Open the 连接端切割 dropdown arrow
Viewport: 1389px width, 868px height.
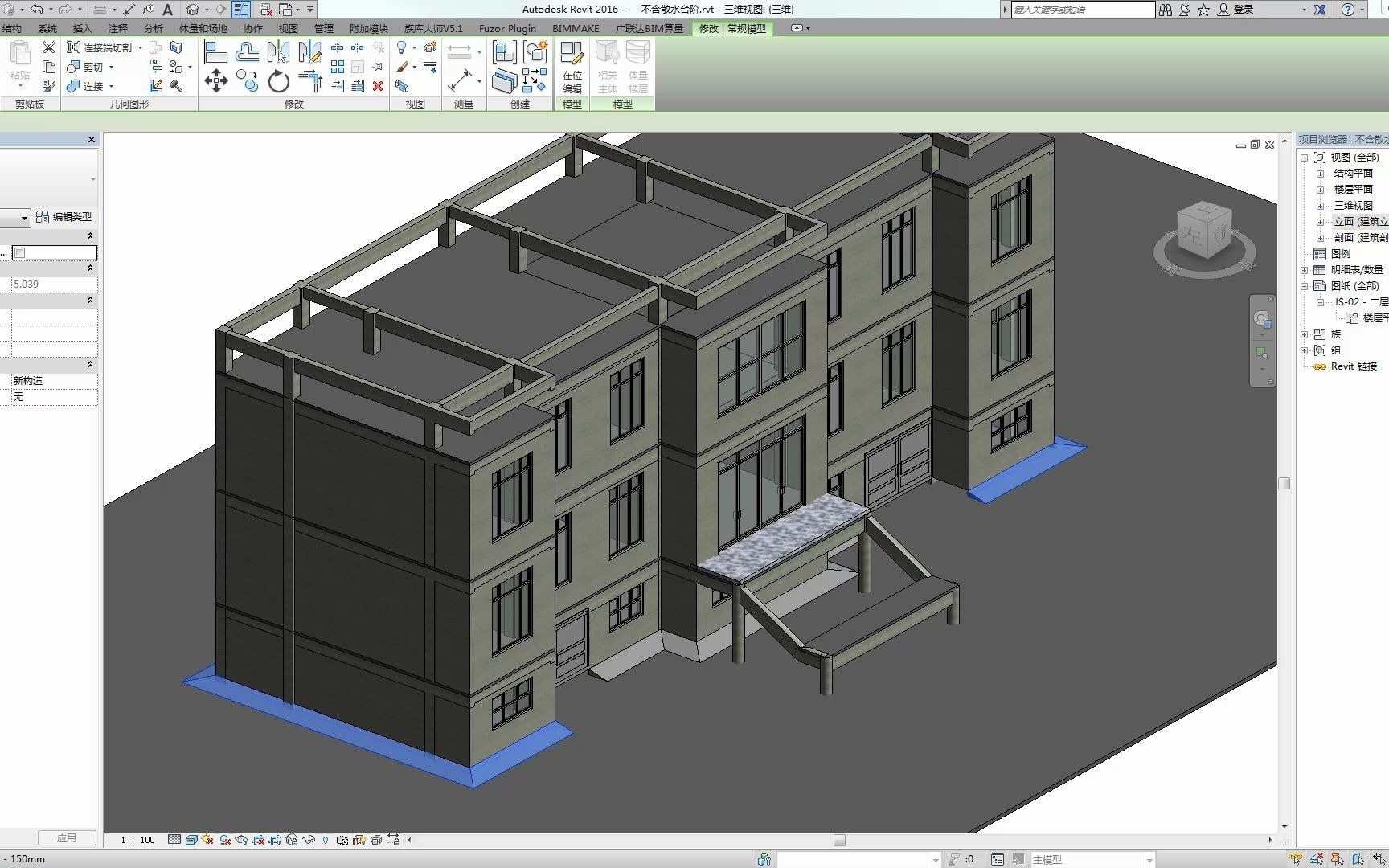(140, 47)
